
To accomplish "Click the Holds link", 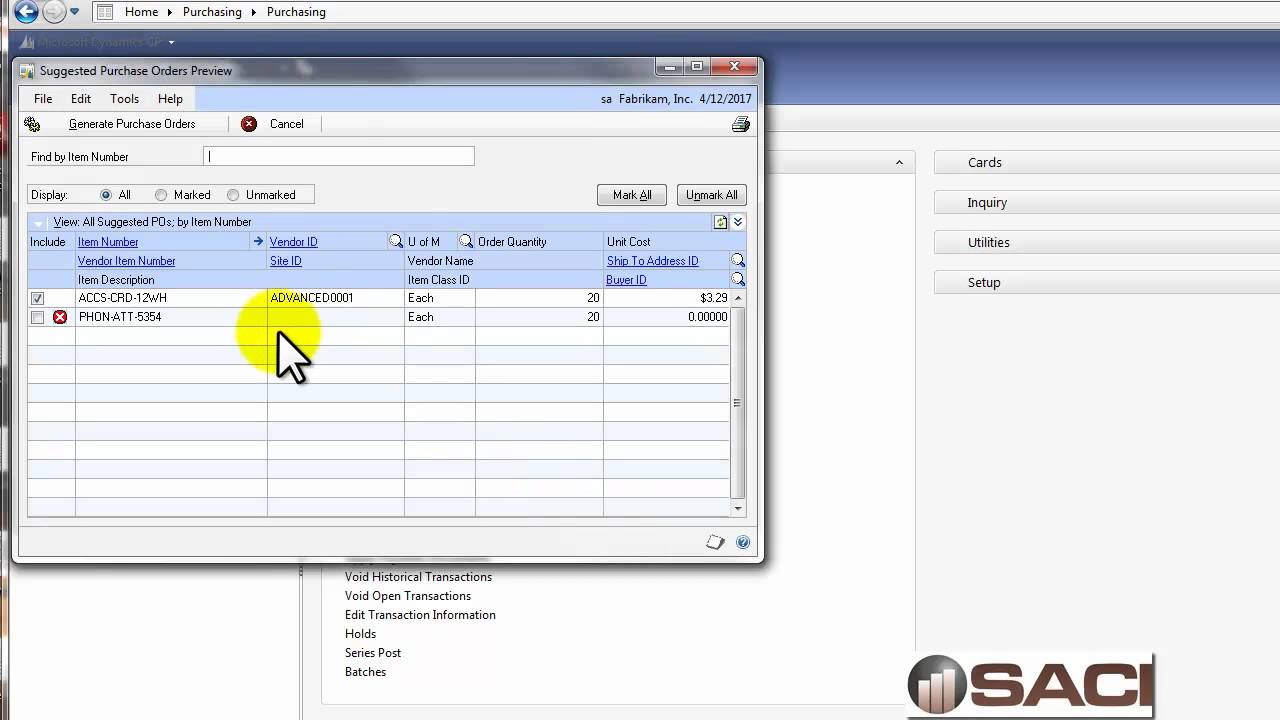I will (360, 634).
